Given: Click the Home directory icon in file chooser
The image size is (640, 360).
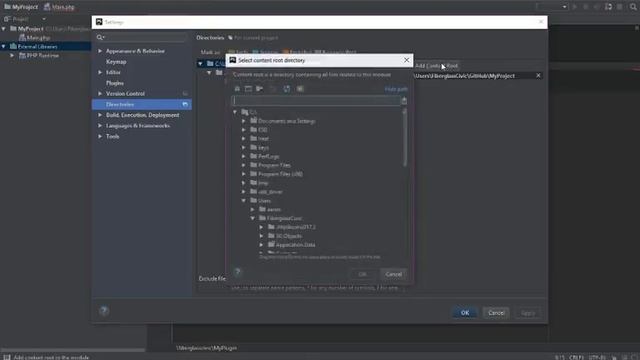Looking at the screenshot, I should pos(237,89).
